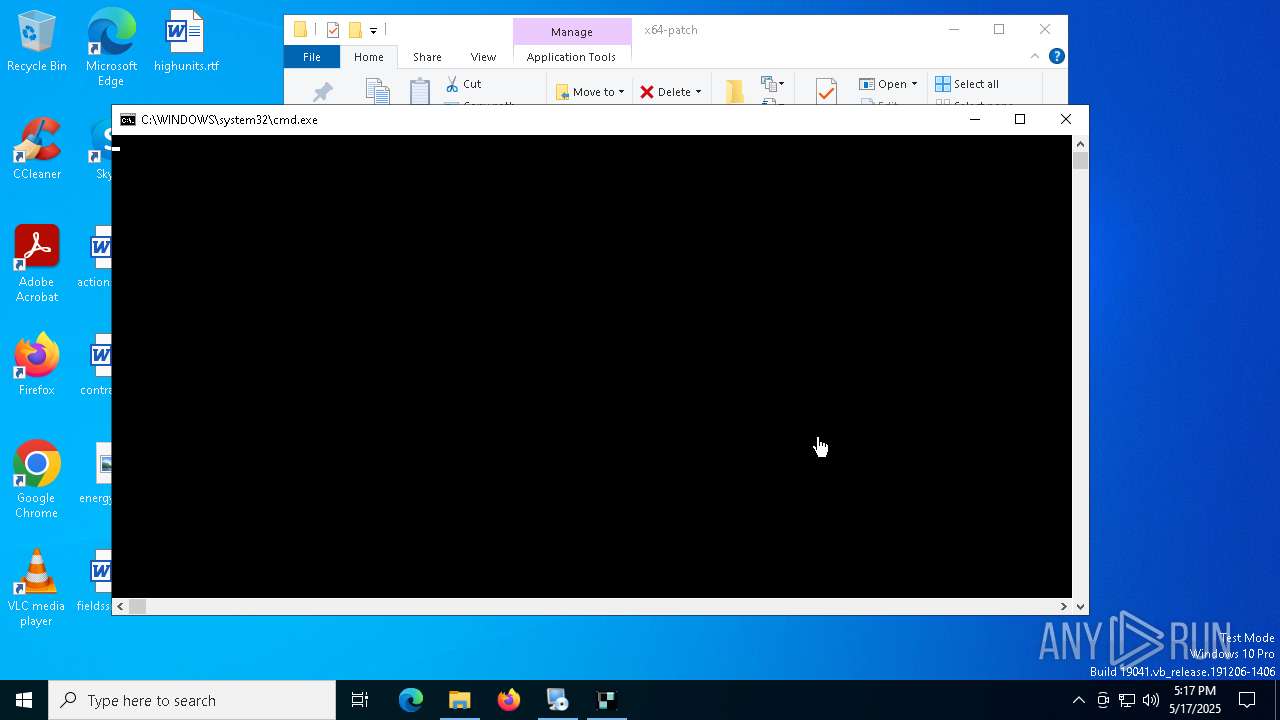Viewport: 1280px width, 720px height.
Task: Open network status in the system tray
Action: pos(1127,700)
